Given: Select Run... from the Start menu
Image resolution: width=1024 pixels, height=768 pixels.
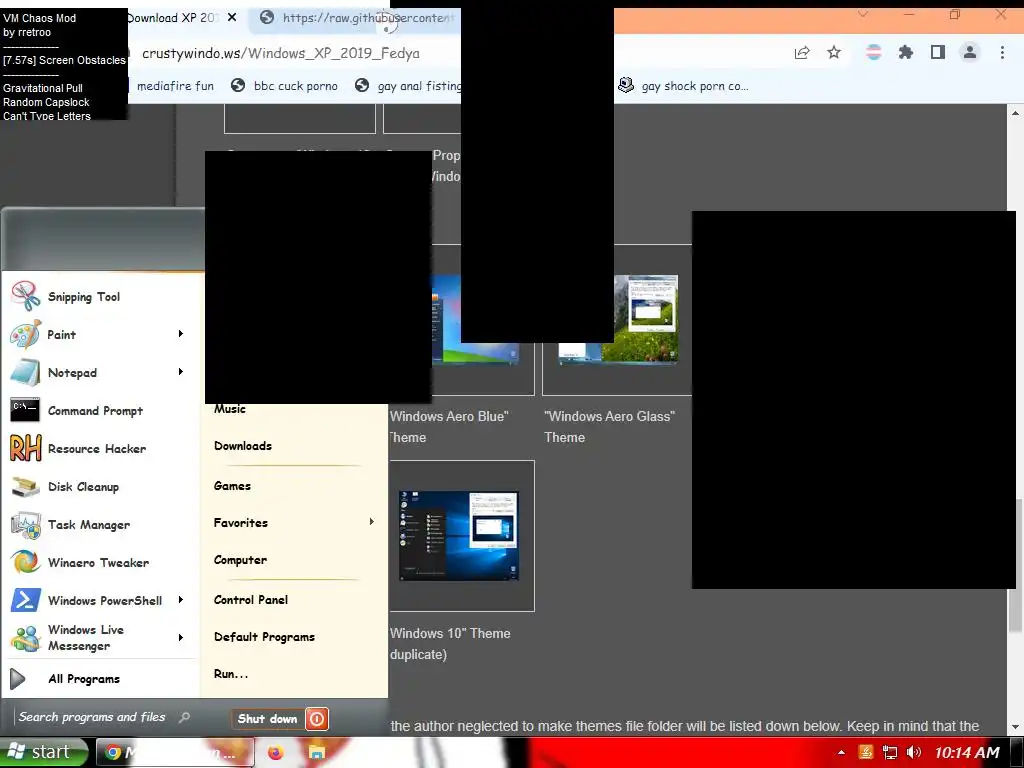Looking at the screenshot, I should [x=231, y=674].
